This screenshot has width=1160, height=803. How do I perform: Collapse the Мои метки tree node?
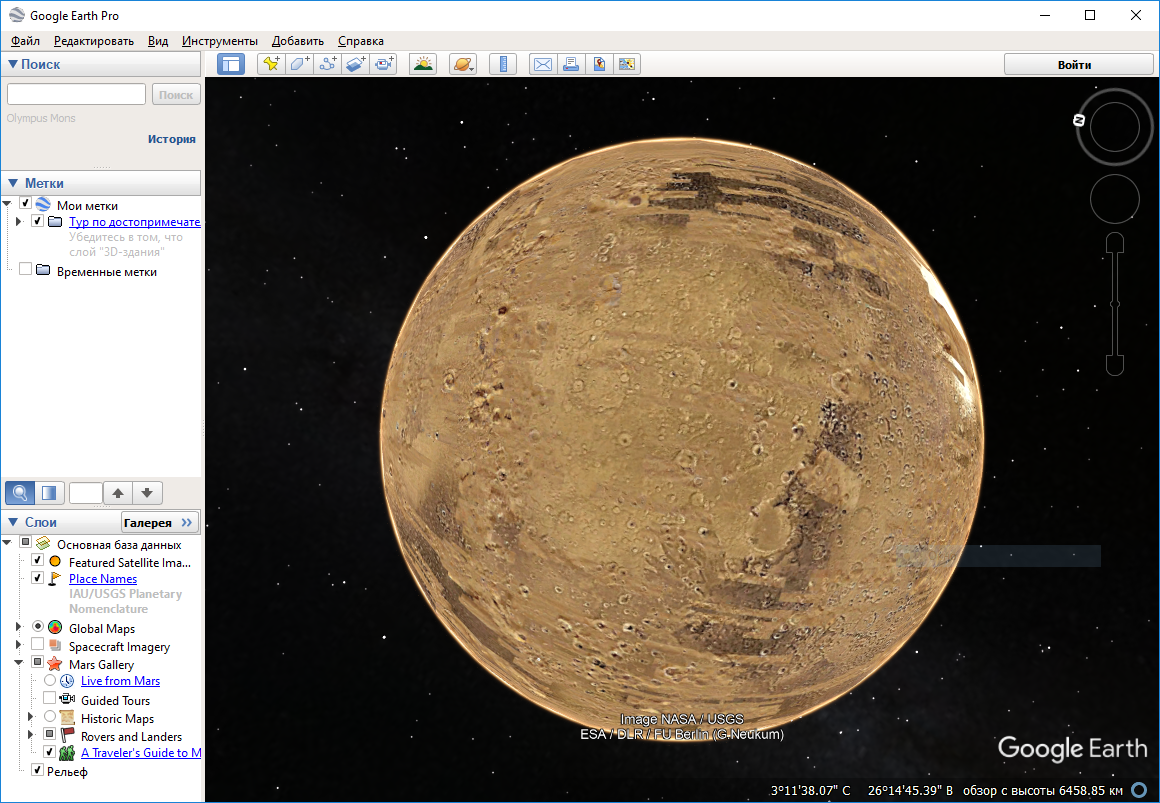click(7, 204)
